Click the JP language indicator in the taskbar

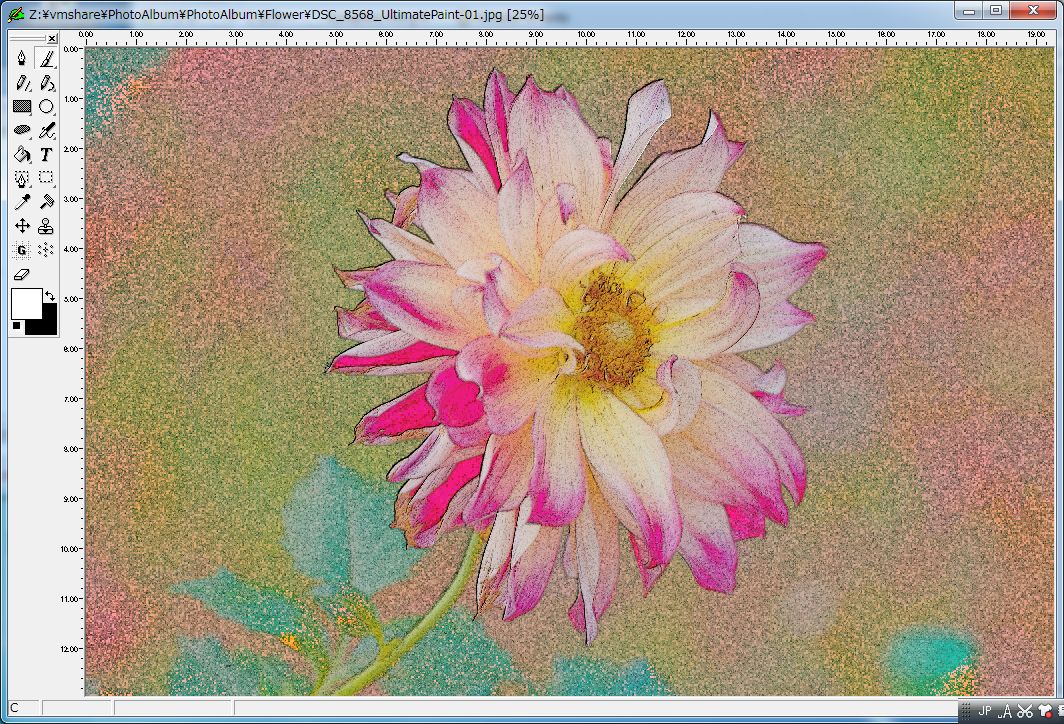pyautogui.click(x=984, y=711)
